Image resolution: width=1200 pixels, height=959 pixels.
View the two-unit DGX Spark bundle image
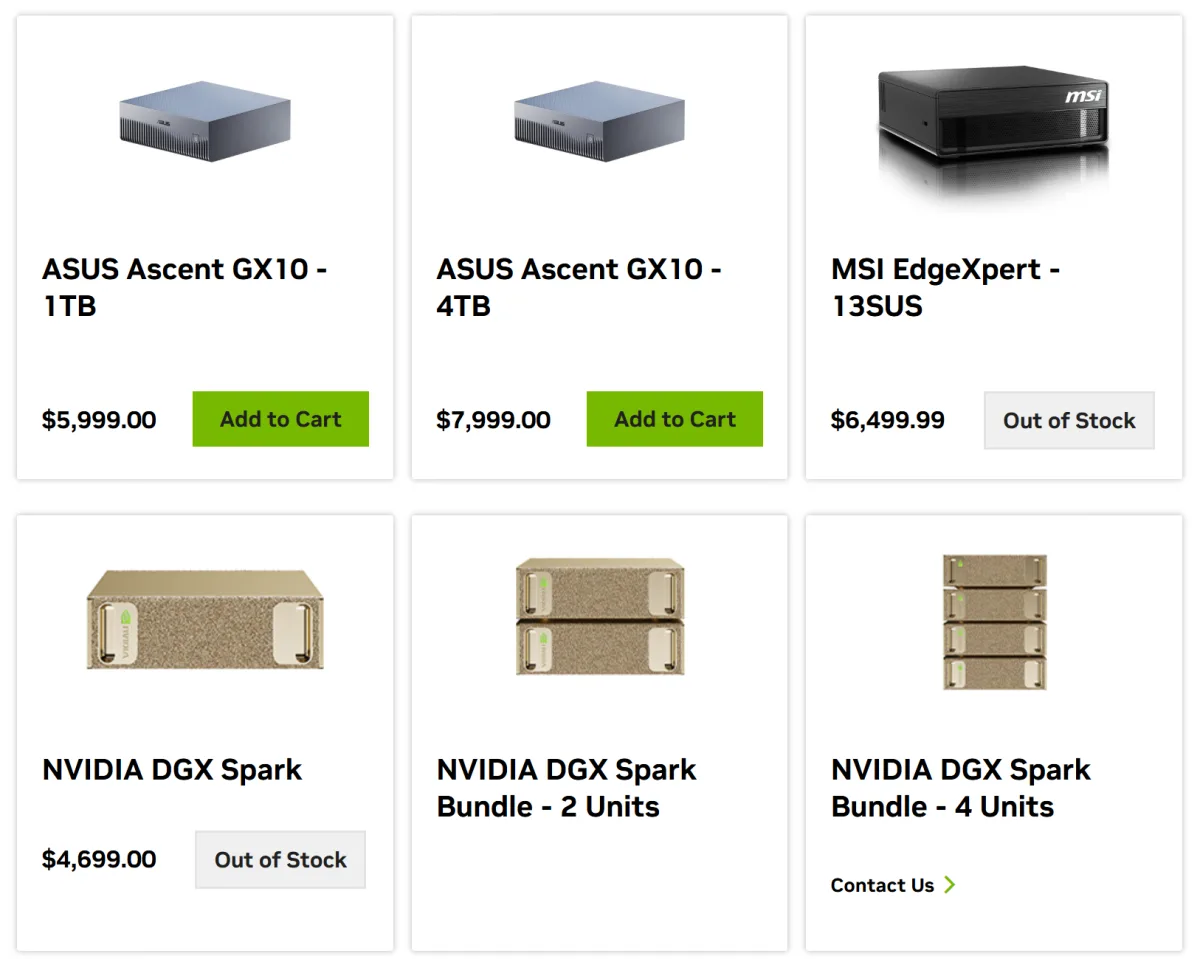tap(600, 616)
